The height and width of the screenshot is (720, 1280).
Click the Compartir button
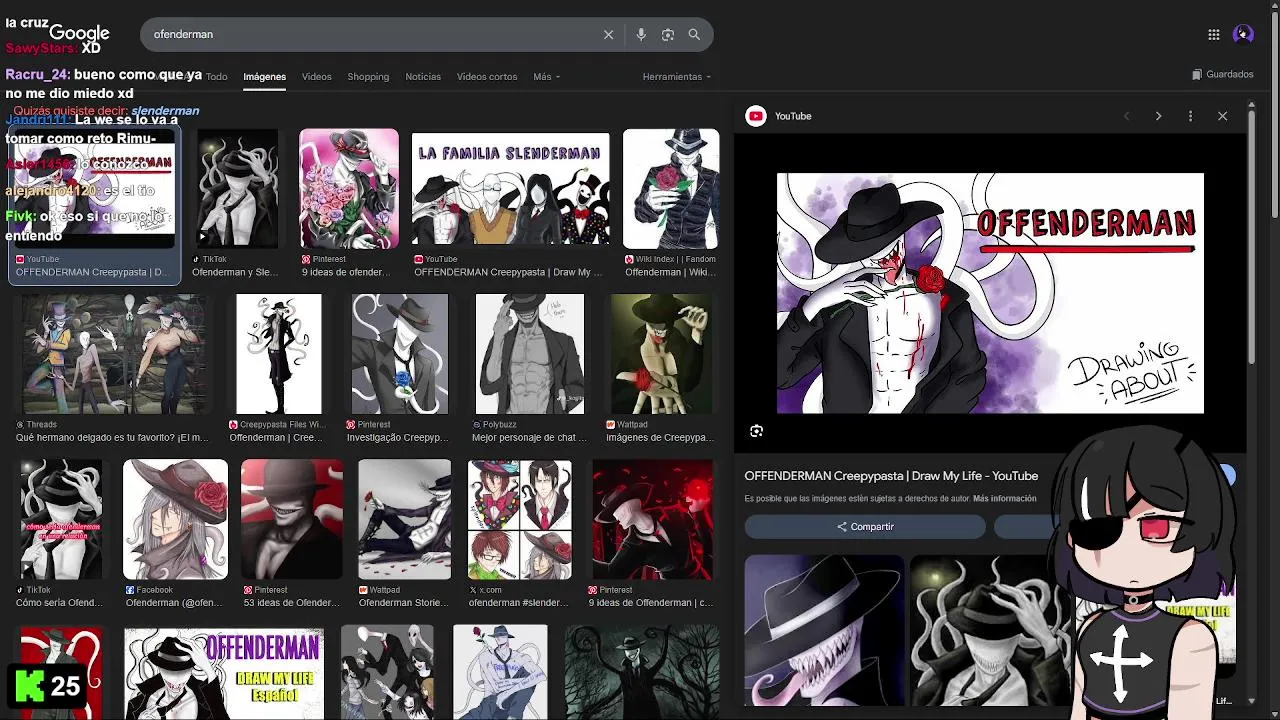tap(865, 527)
